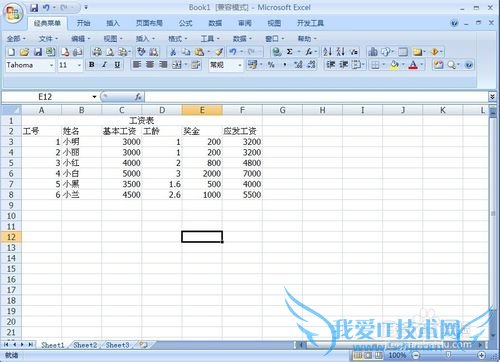Insert a chart with the column chart icon

(x=373, y=52)
